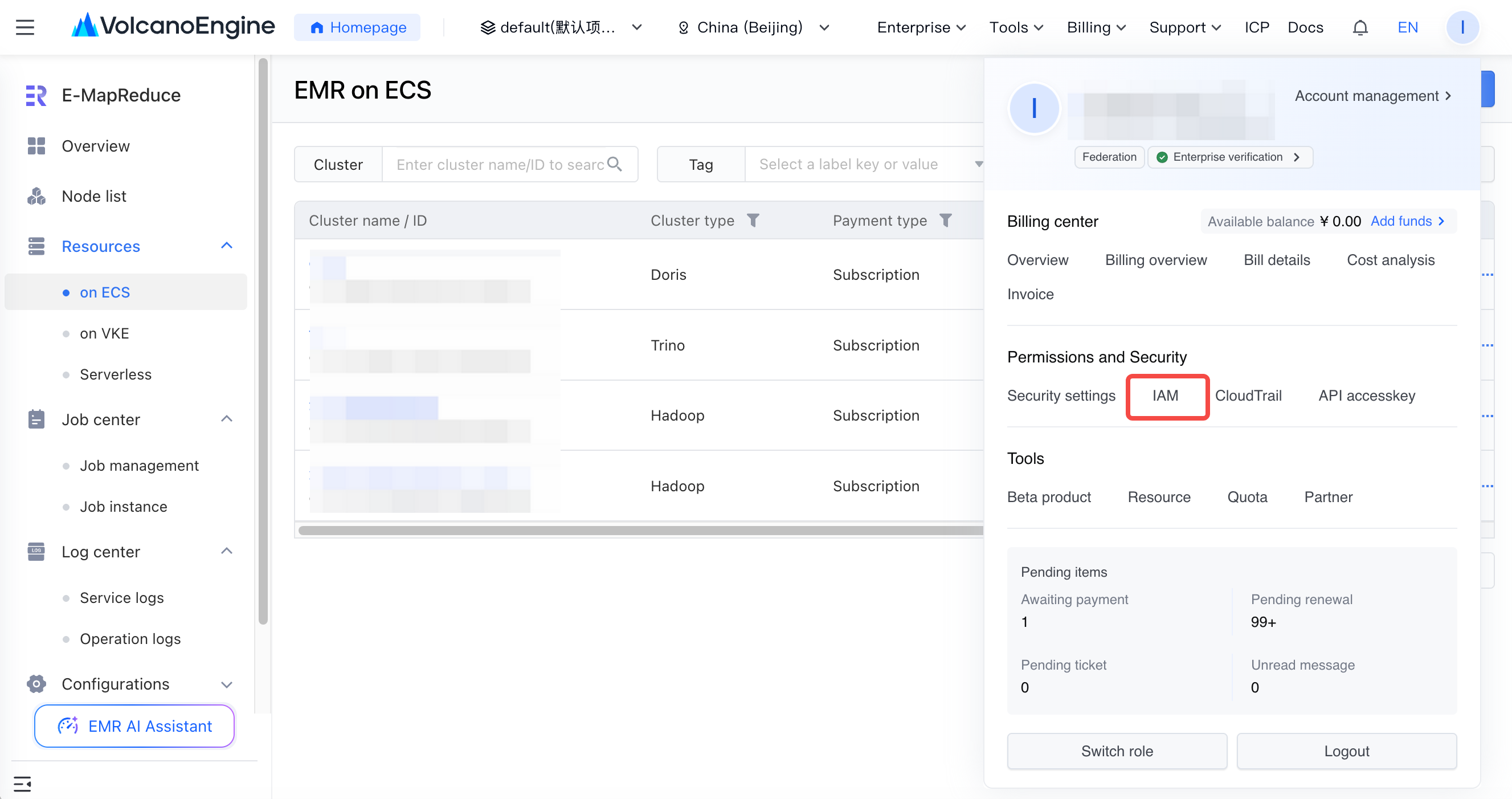Screen dimensions: 1512x799
Task: Open the EMR AI Assistant
Action: (x=134, y=725)
